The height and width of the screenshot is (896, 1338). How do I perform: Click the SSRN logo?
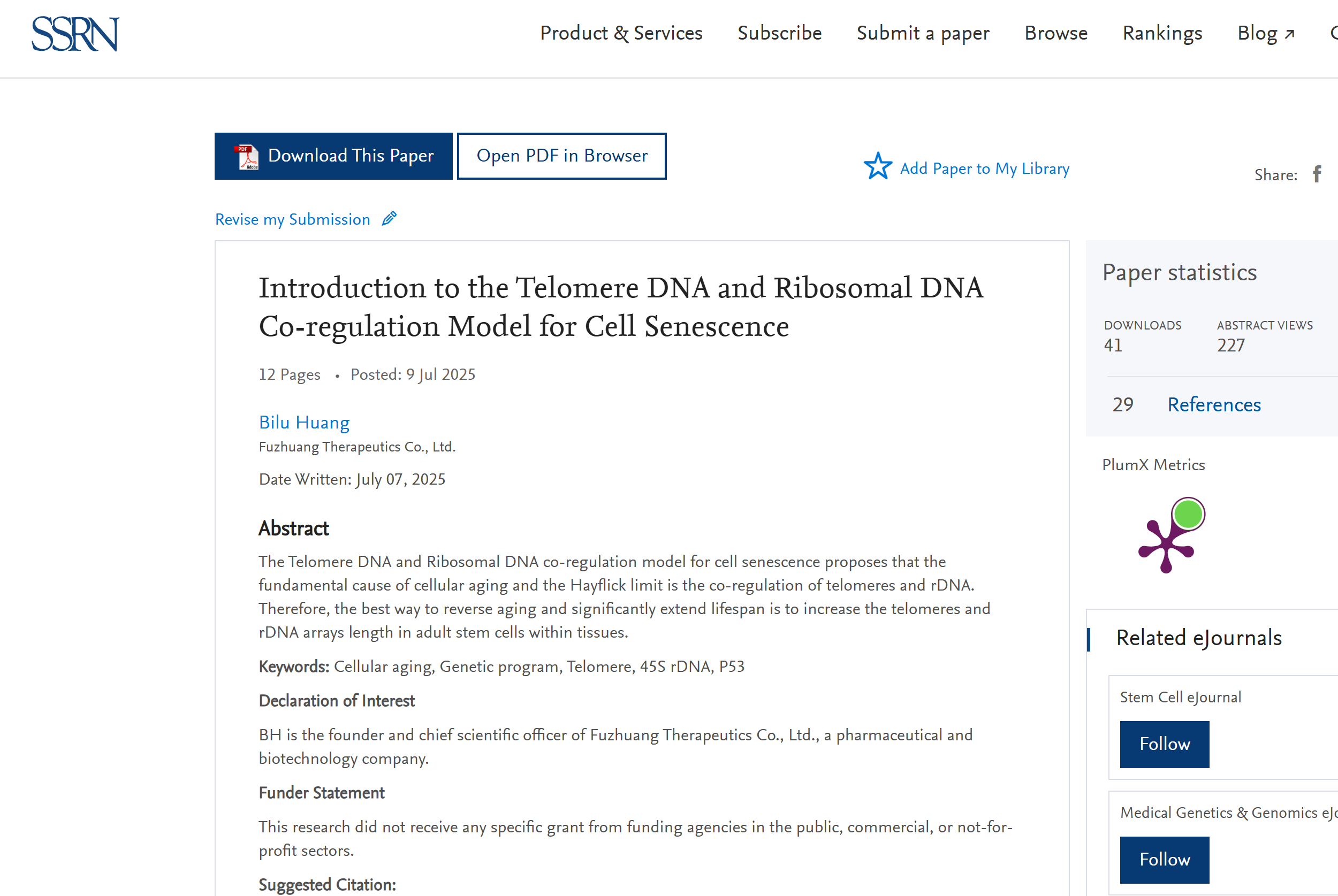[75, 34]
